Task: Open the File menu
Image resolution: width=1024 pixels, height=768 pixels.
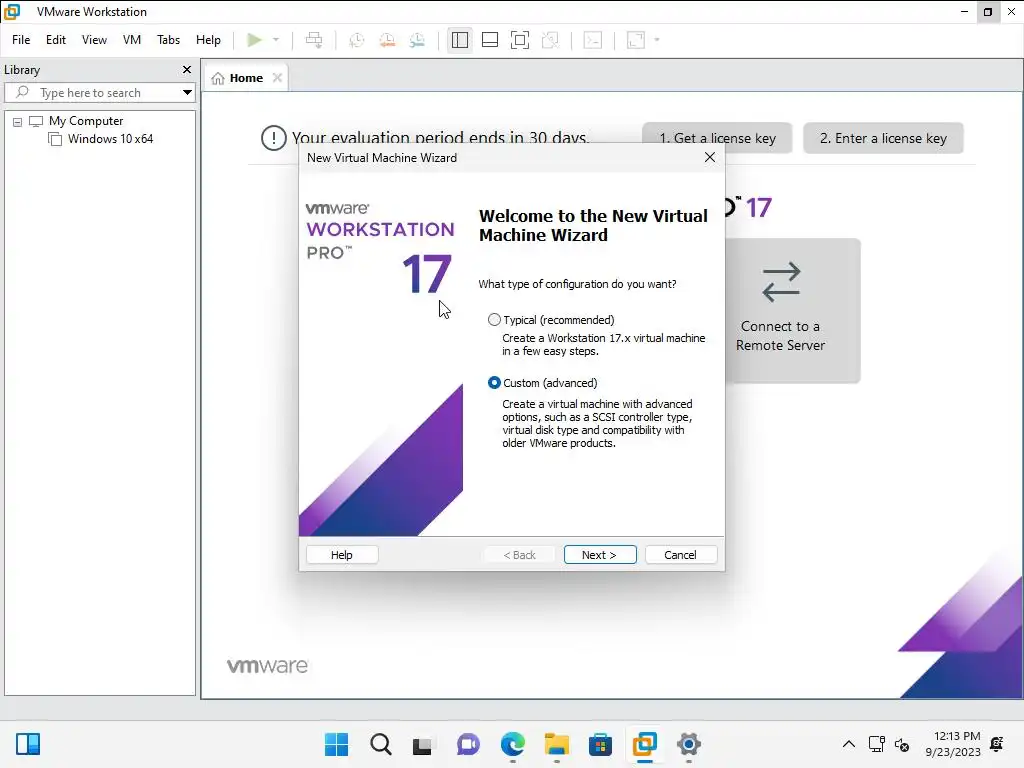Action: (21, 40)
